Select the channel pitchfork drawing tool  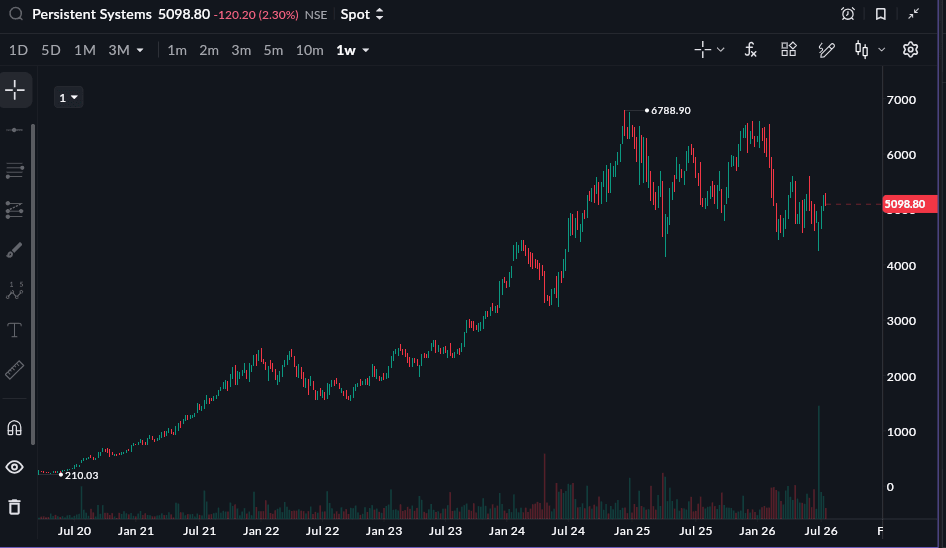coord(14,209)
